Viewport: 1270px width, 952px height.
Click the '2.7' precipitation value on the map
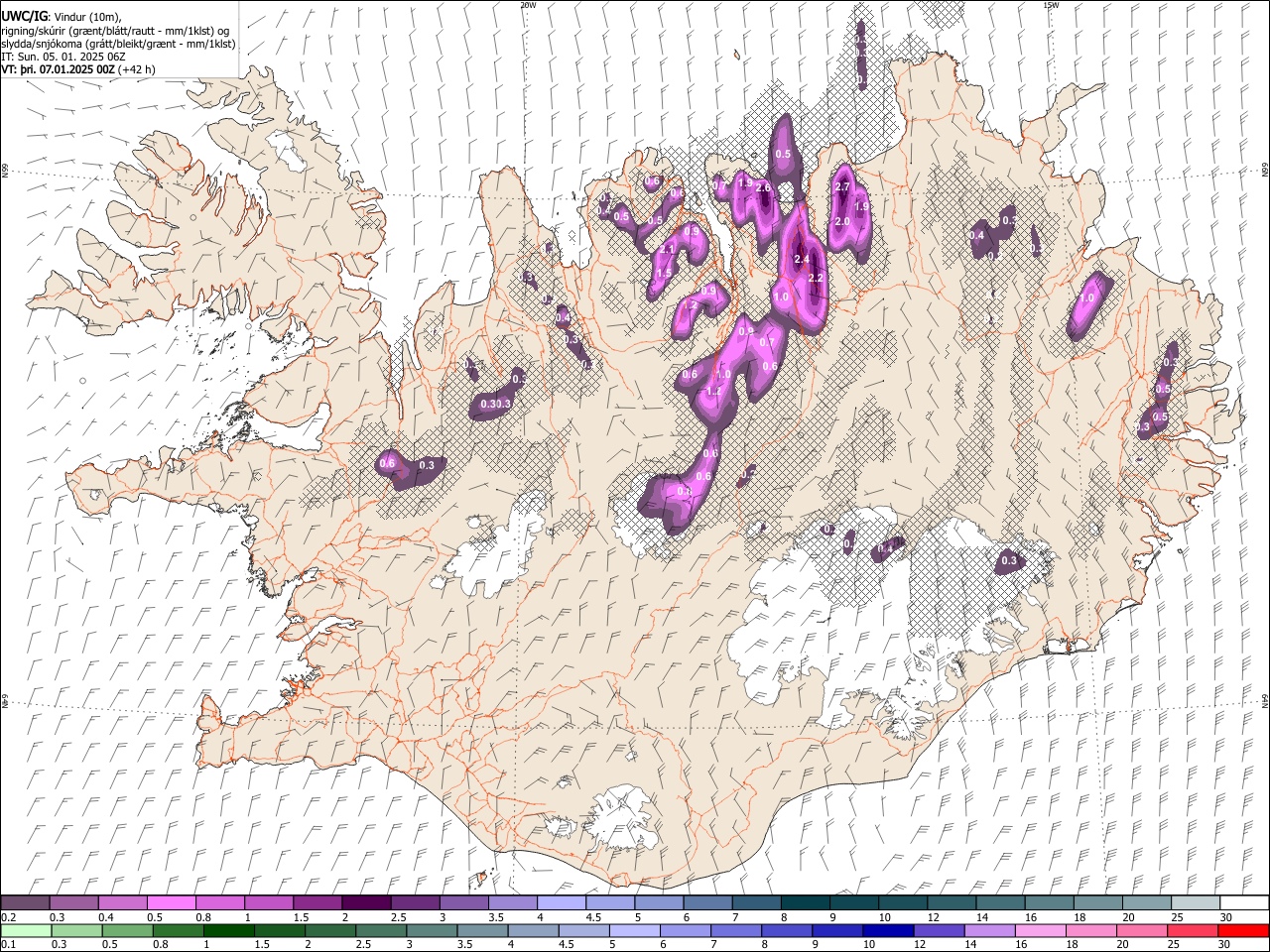(843, 187)
